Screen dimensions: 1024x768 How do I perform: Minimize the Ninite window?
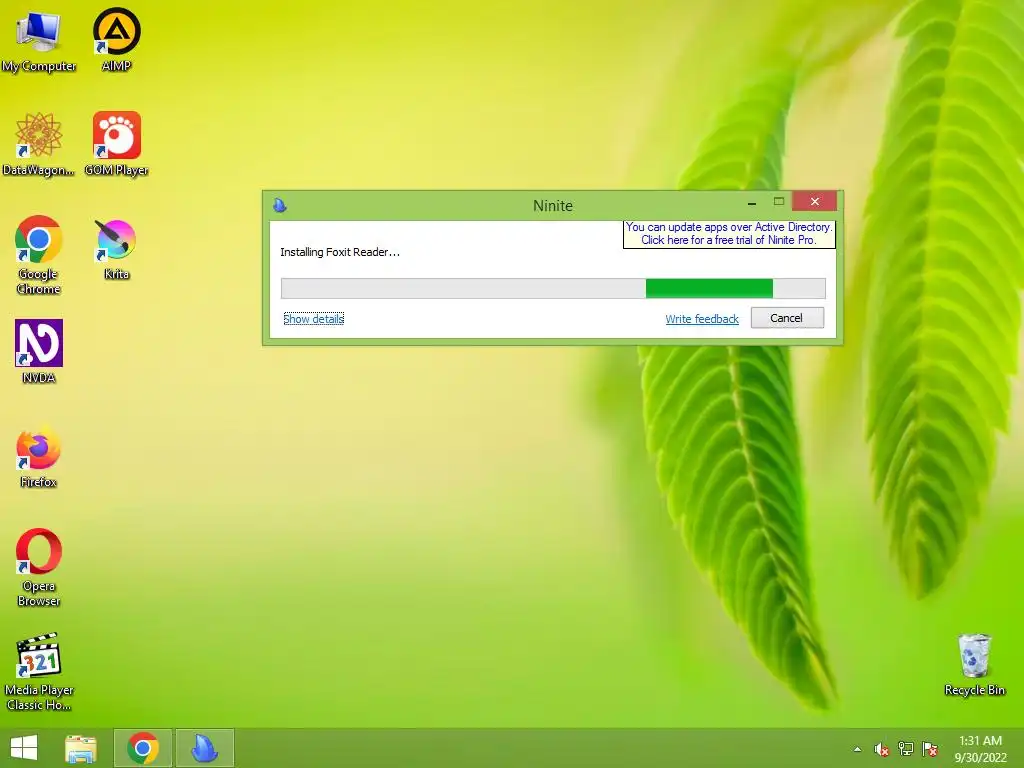click(x=752, y=202)
